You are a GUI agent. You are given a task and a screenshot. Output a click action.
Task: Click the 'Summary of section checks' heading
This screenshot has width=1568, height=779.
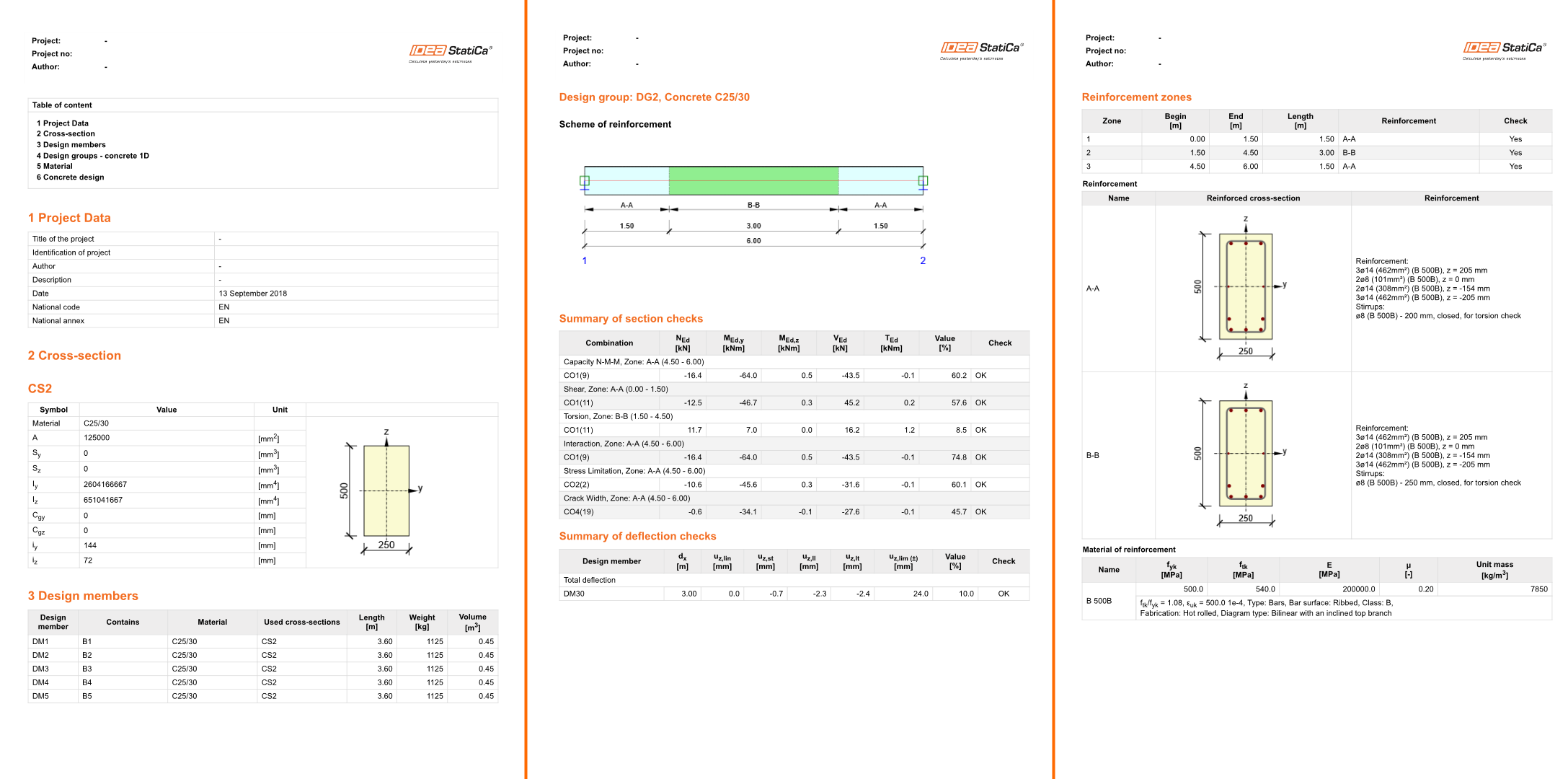click(x=631, y=319)
